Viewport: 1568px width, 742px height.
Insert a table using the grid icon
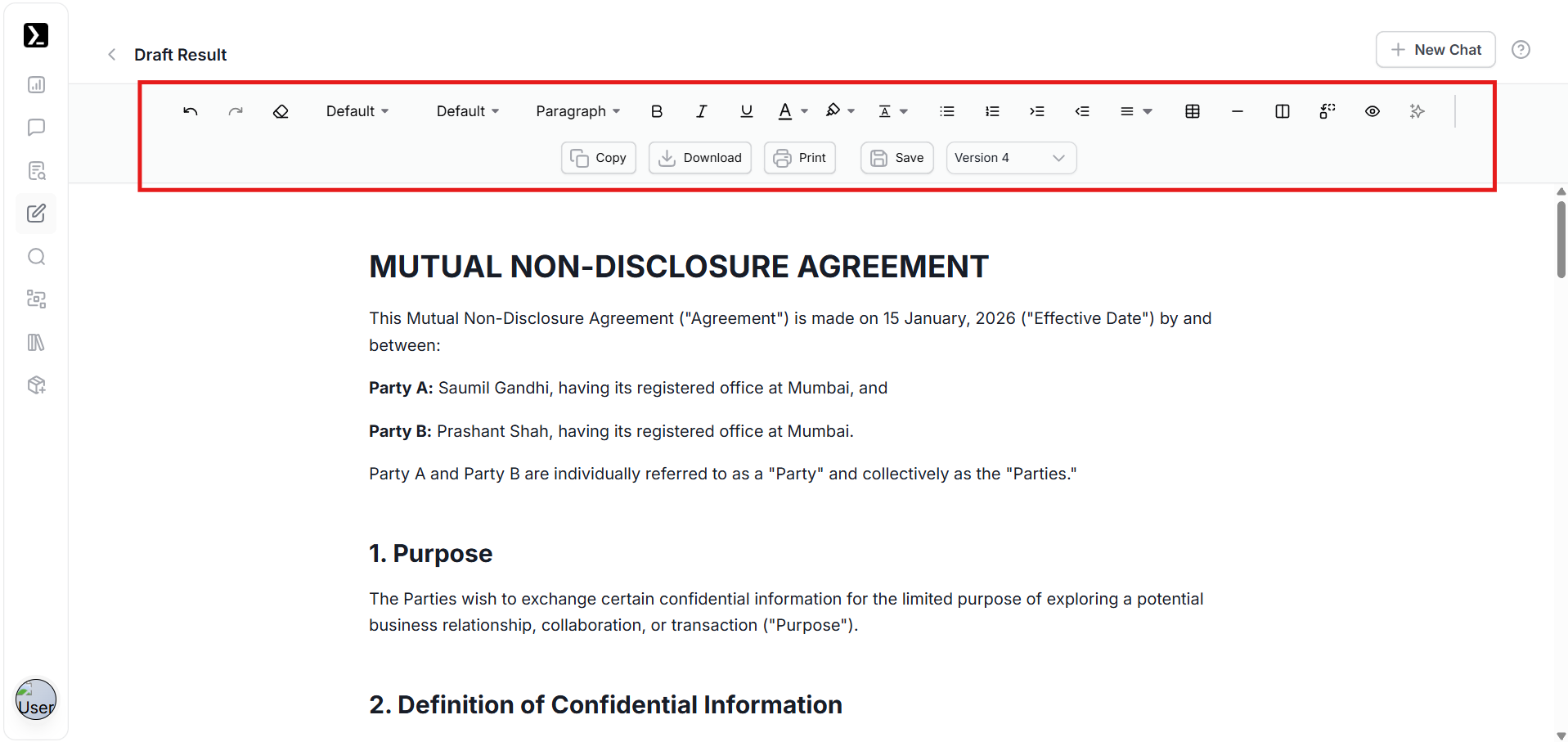click(x=1192, y=111)
